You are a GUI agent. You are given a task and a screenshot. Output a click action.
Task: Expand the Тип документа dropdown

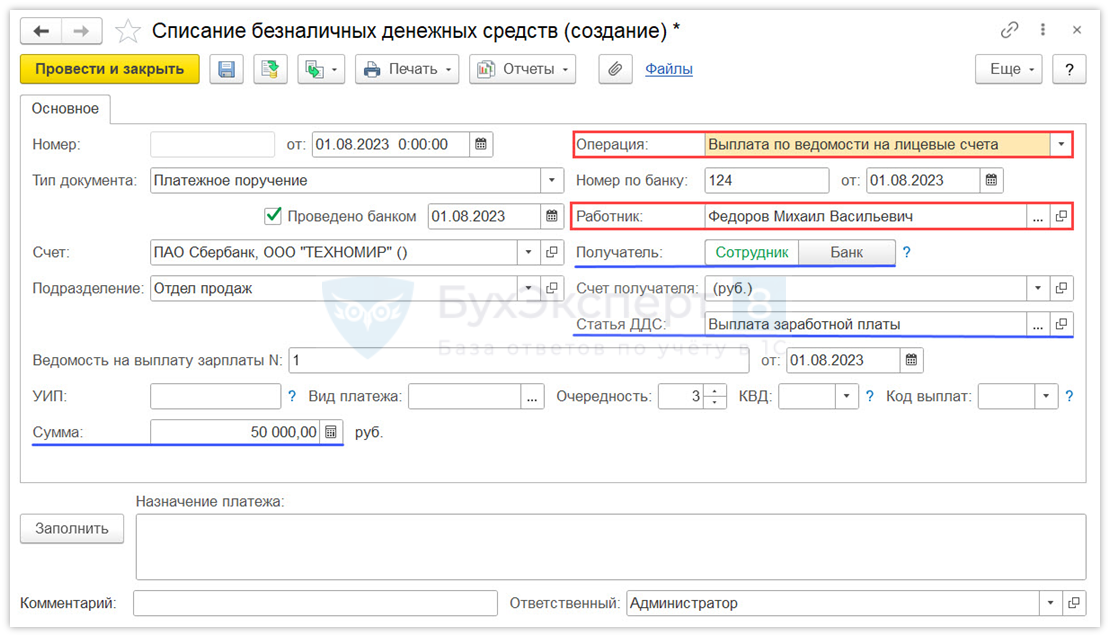coord(551,180)
